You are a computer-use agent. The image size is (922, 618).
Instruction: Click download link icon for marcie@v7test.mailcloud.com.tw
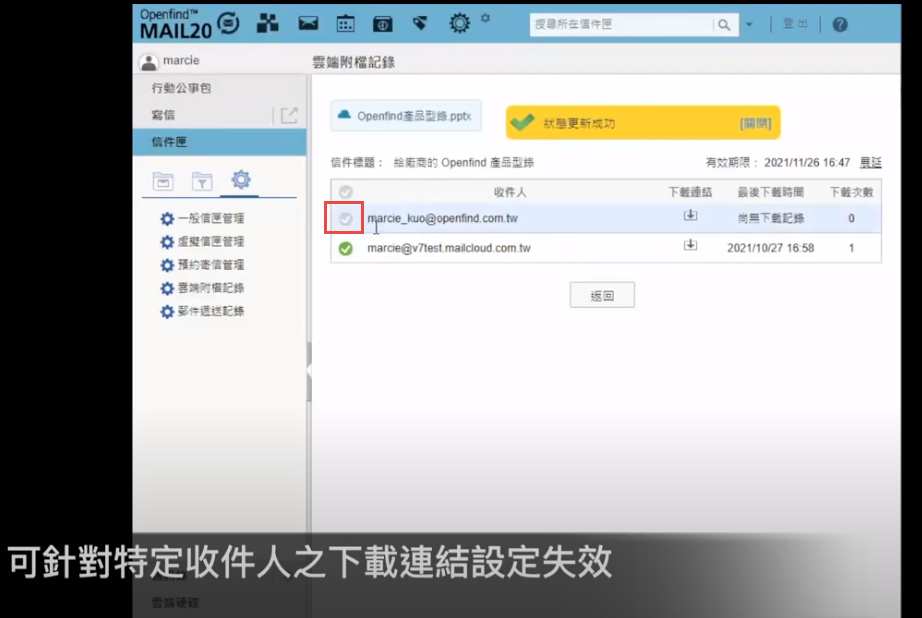pos(690,245)
